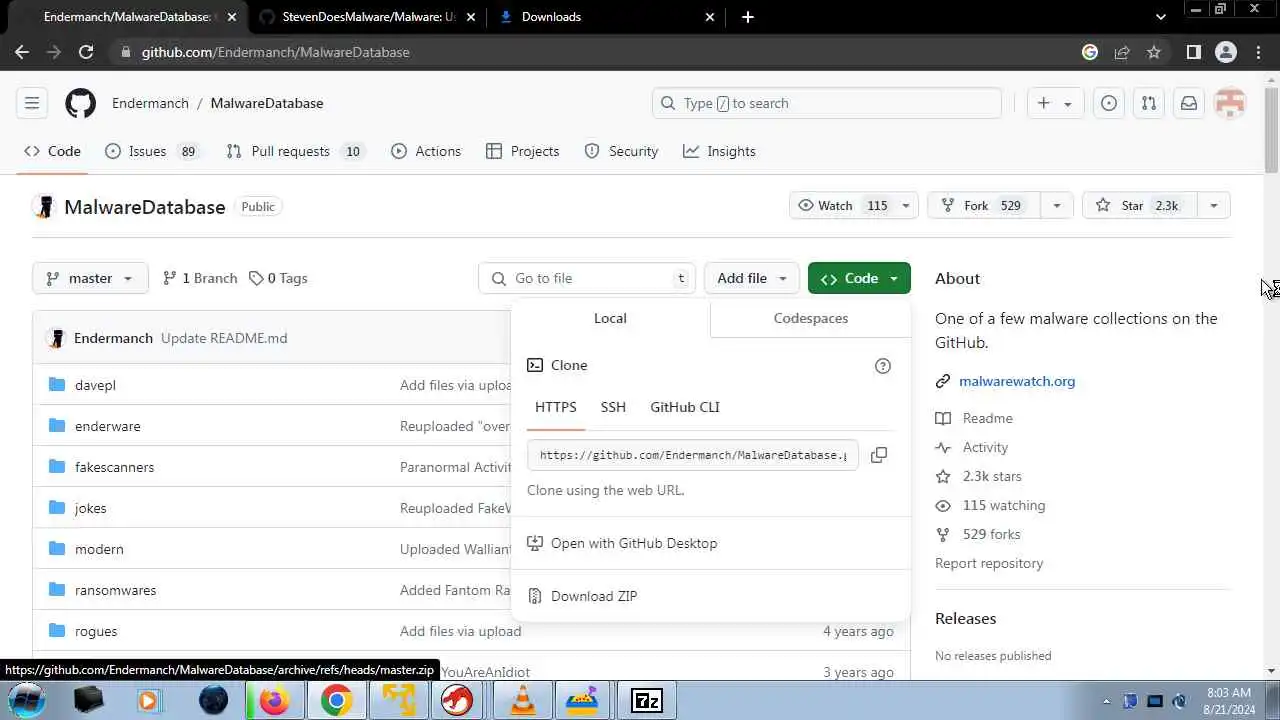Screen dimensions: 1280x720
Task: Expand Fork options dropdown arrow
Action: pyautogui.click(x=1056, y=206)
